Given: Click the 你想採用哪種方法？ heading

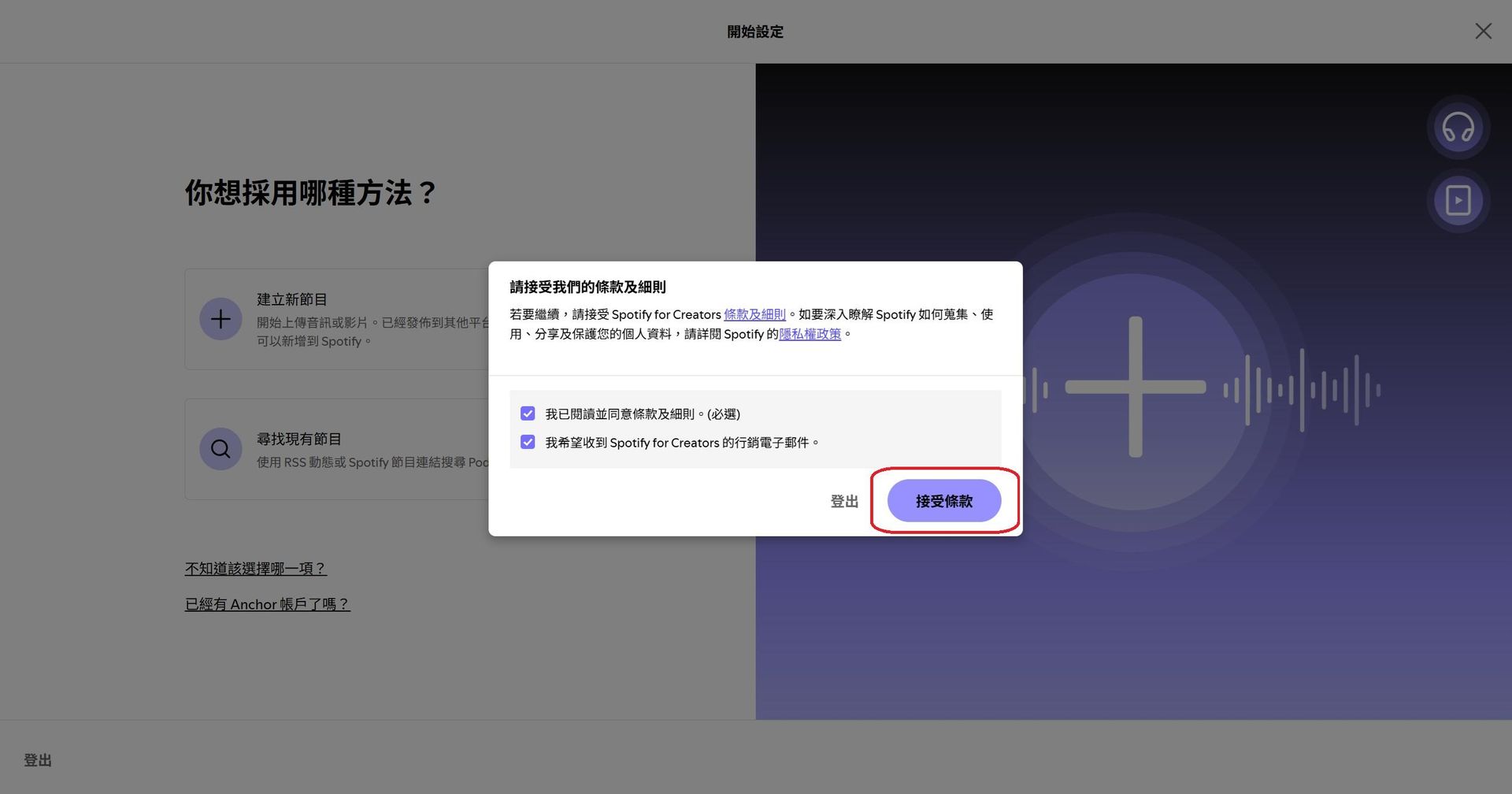Looking at the screenshot, I should (x=310, y=193).
